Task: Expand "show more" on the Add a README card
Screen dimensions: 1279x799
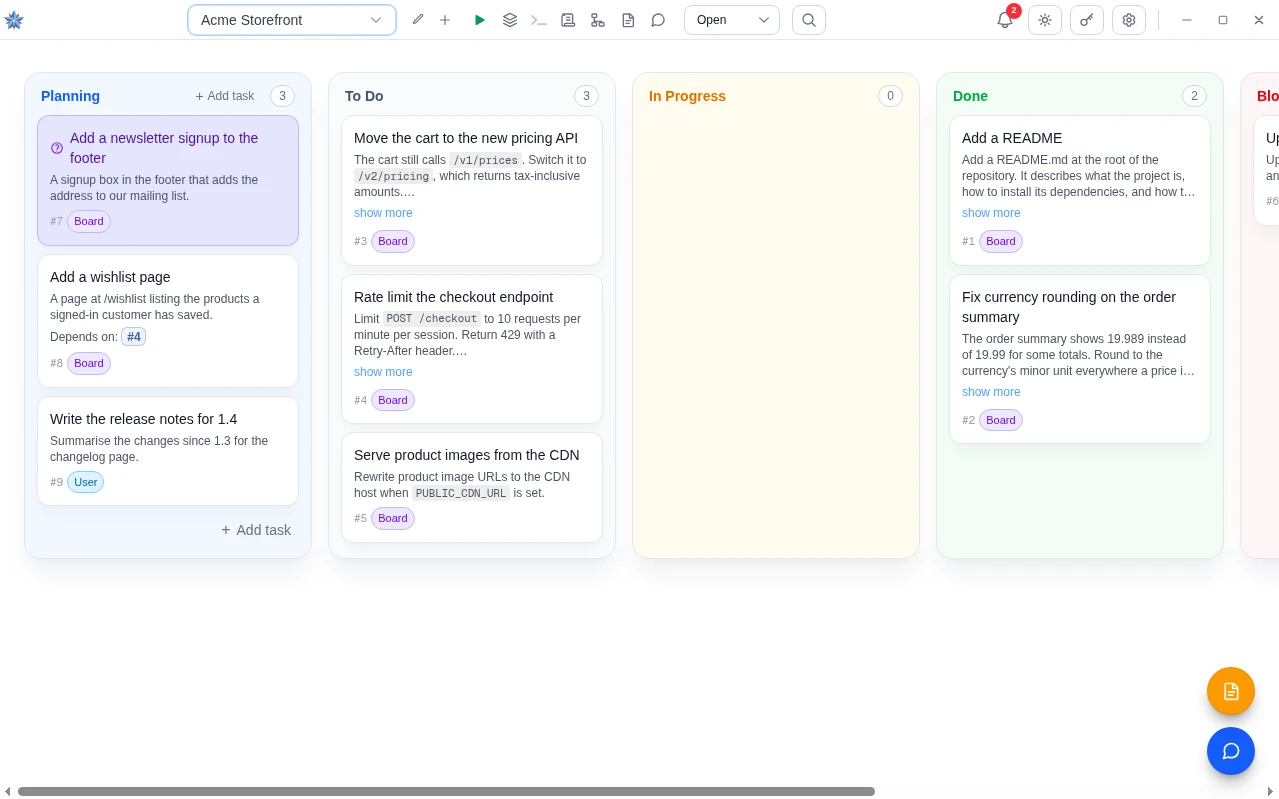Action: [x=991, y=213]
